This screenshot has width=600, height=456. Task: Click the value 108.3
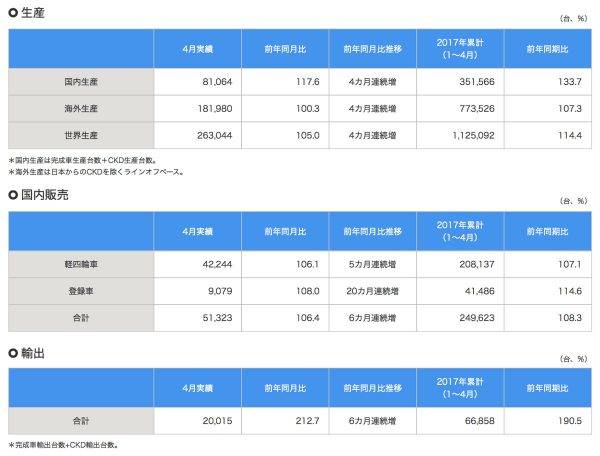click(x=570, y=318)
